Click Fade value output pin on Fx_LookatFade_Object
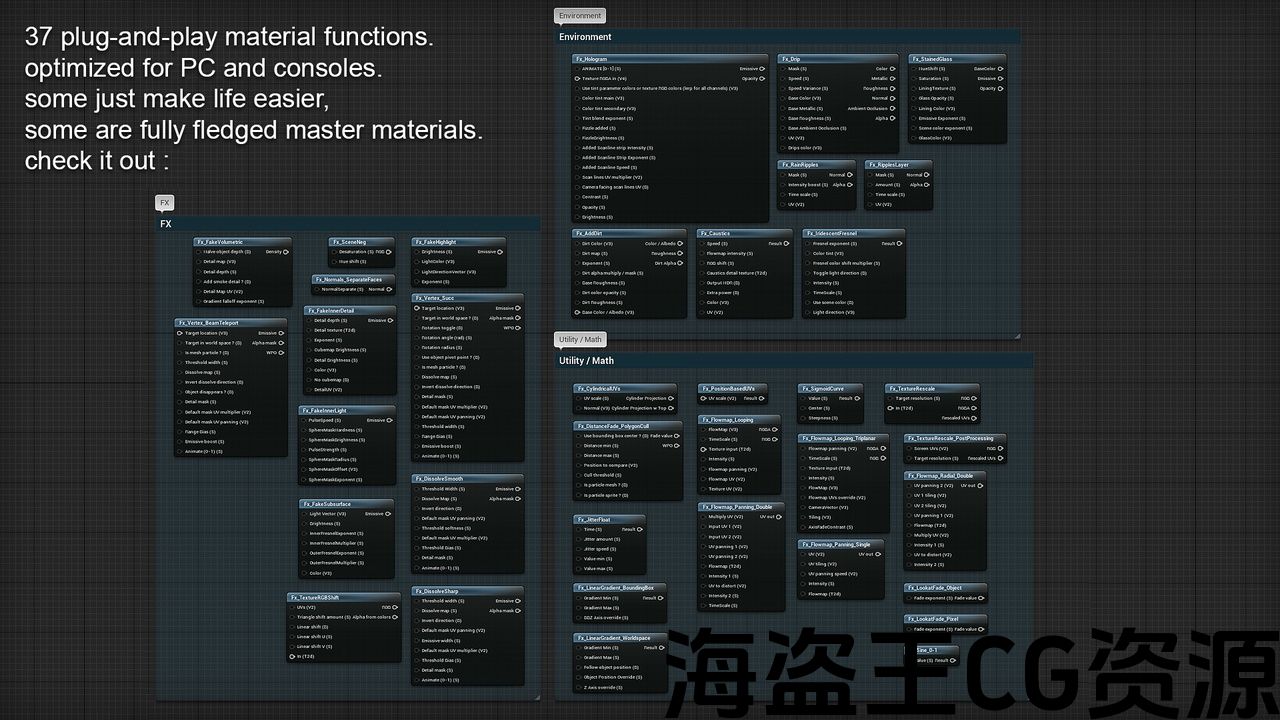 [982, 598]
